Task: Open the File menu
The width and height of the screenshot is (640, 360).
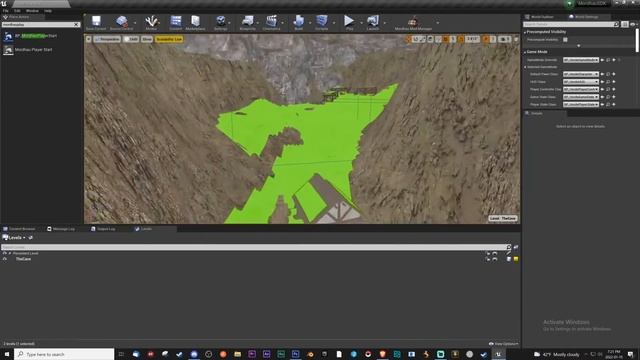Action: click(x=5, y=11)
